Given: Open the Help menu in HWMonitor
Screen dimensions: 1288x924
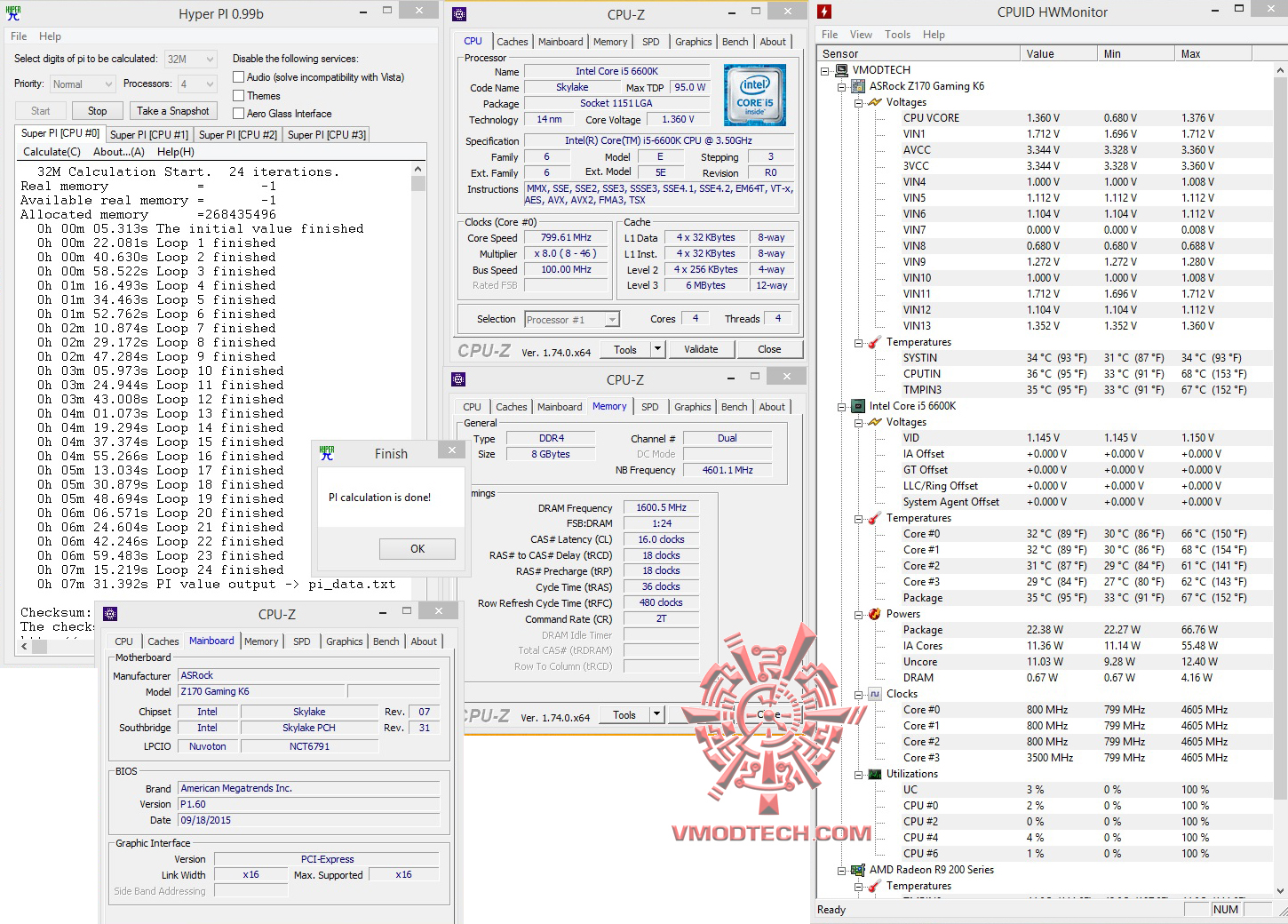Looking at the screenshot, I should click(934, 35).
